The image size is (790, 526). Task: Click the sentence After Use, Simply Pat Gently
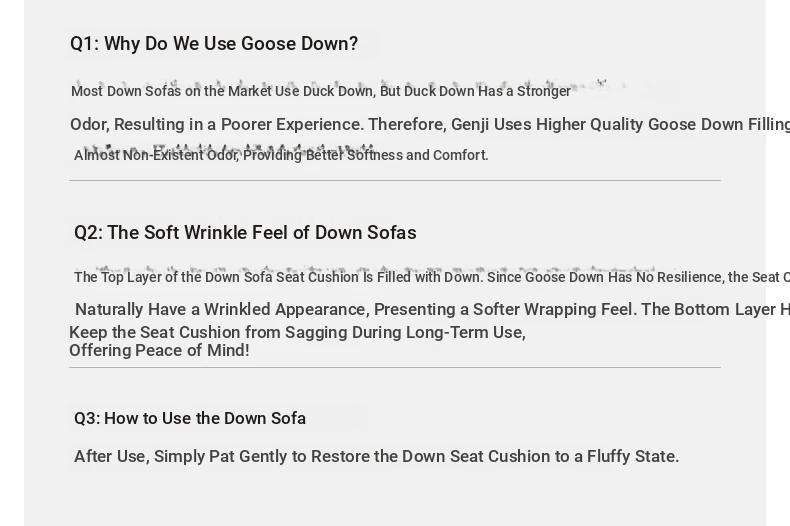[x=376, y=456]
